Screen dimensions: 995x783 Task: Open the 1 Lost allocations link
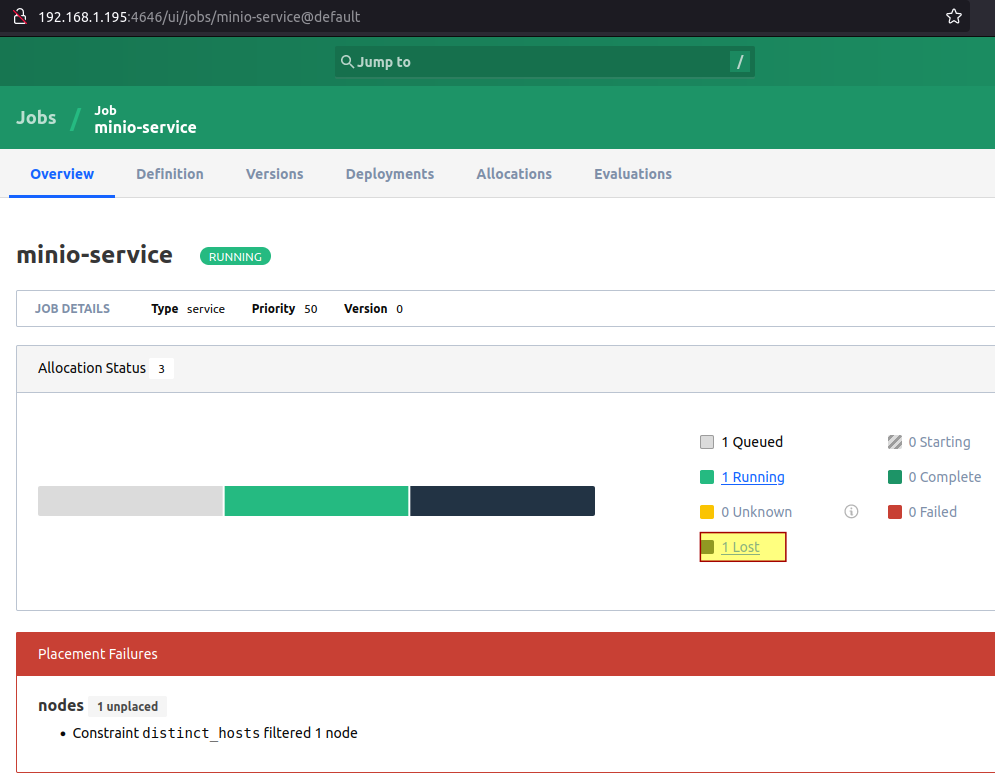(740, 546)
